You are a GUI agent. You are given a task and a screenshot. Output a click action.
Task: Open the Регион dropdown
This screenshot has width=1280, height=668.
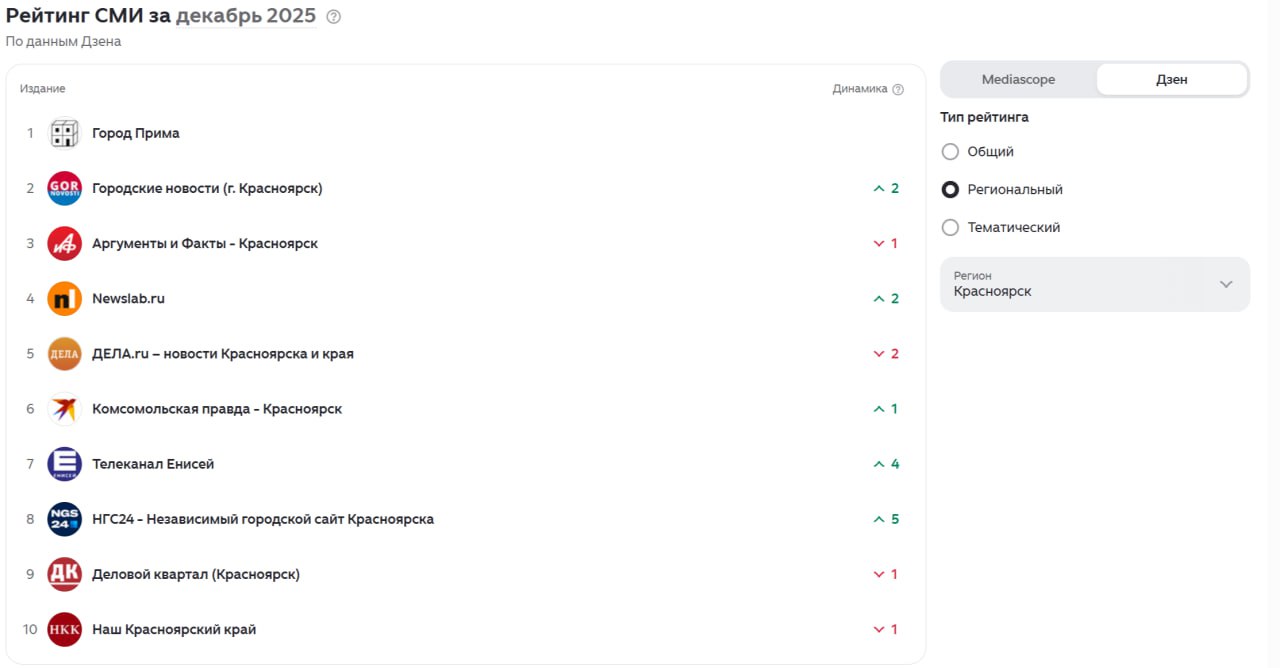1094,284
